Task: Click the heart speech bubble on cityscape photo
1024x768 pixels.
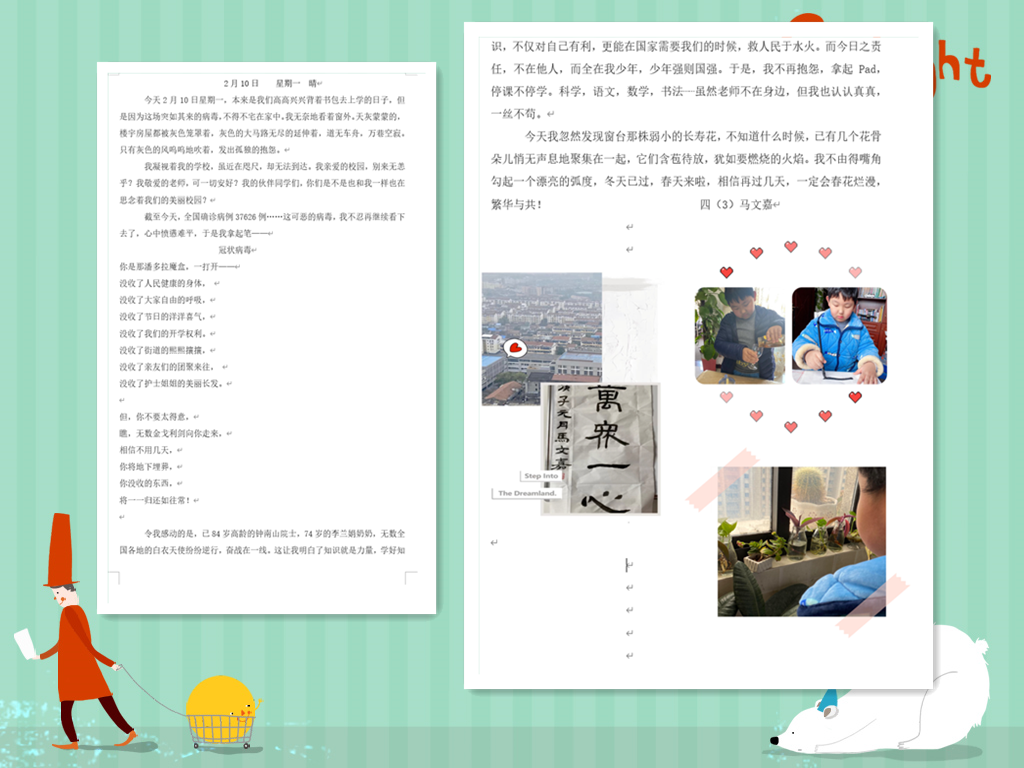Action: point(515,347)
